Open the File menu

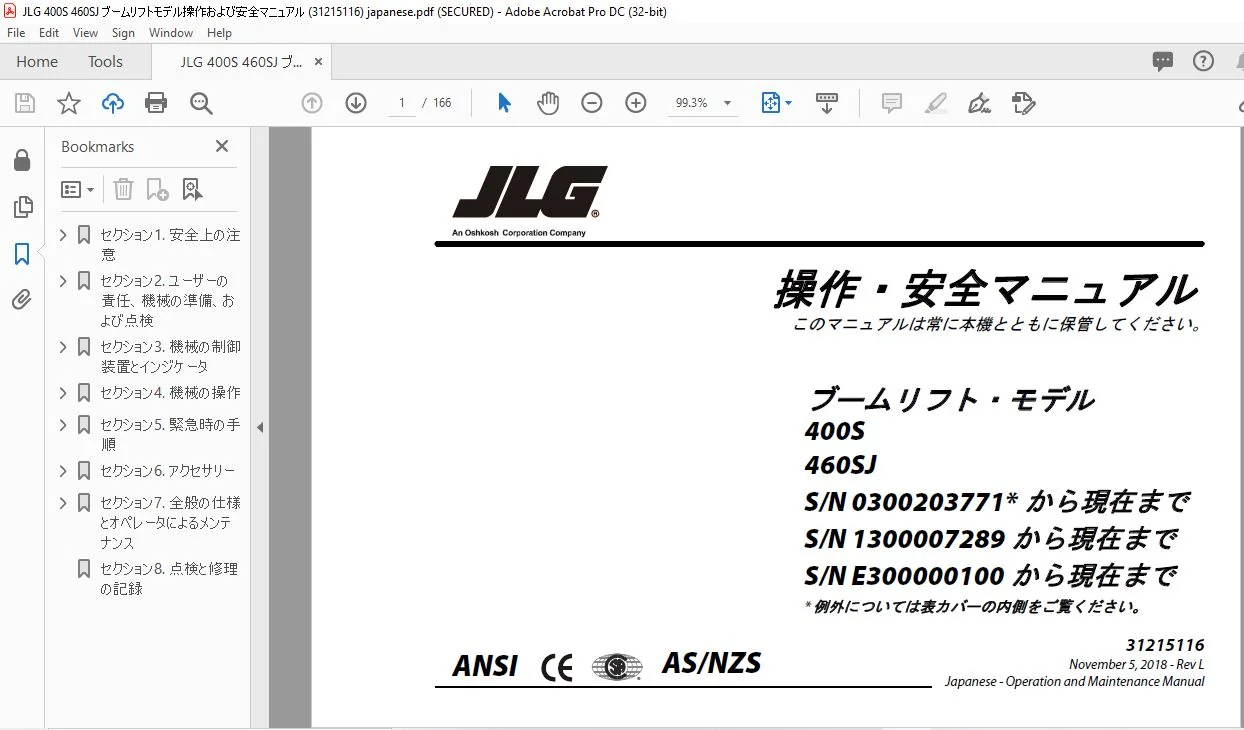(16, 32)
